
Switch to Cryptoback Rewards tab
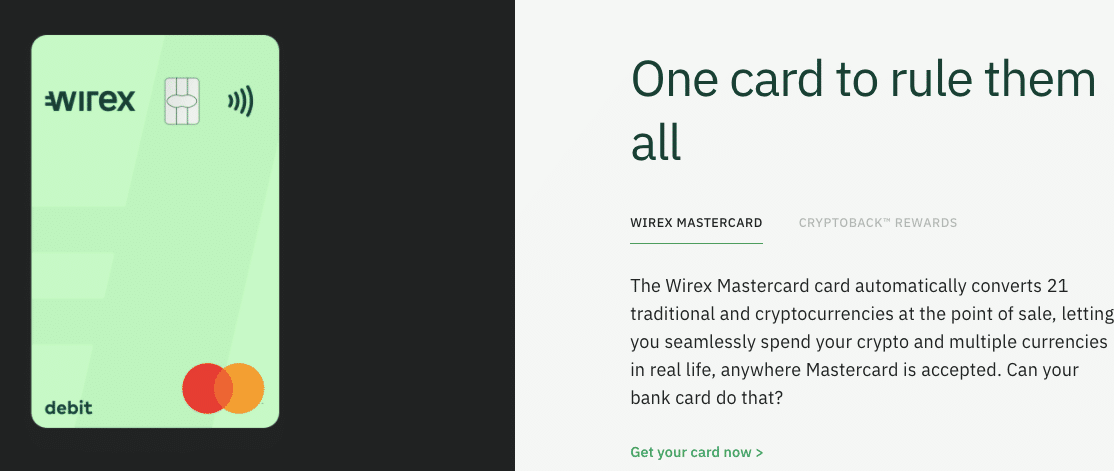877,223
